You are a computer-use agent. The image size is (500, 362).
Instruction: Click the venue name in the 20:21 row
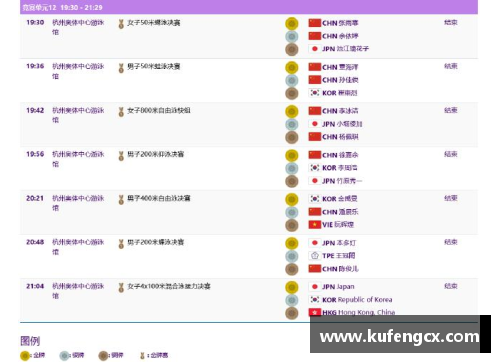[78, 203]
